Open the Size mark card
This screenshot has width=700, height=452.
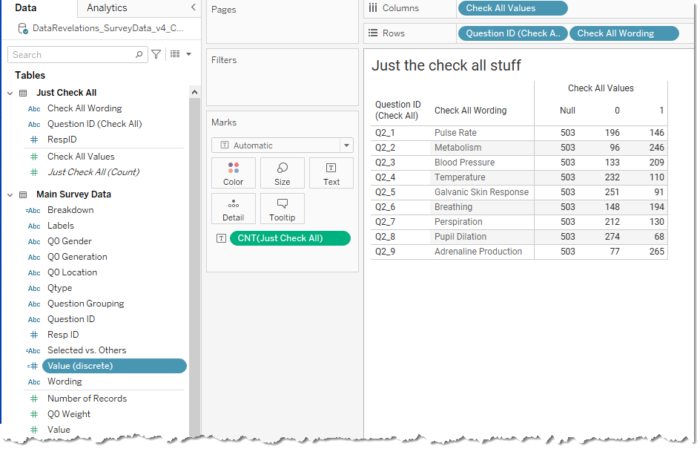[x=282, y=173]
